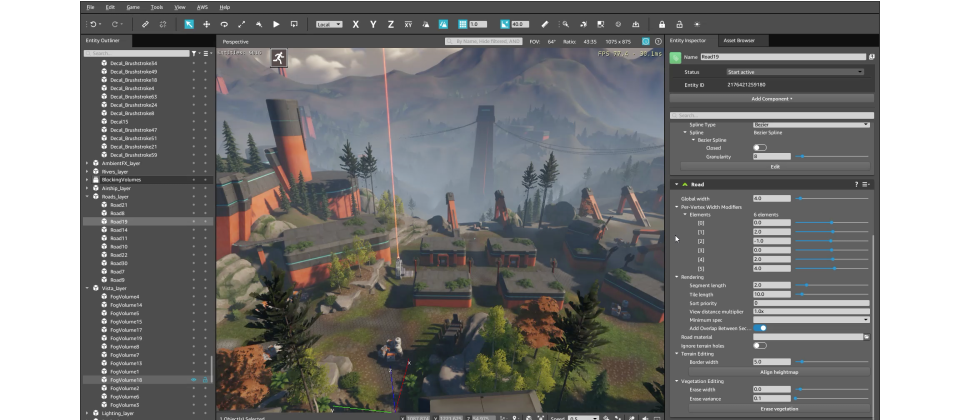This screenshot has height=420, width=960.
Task: Constrain to the XY plane
Action: [x=408, y=24]
